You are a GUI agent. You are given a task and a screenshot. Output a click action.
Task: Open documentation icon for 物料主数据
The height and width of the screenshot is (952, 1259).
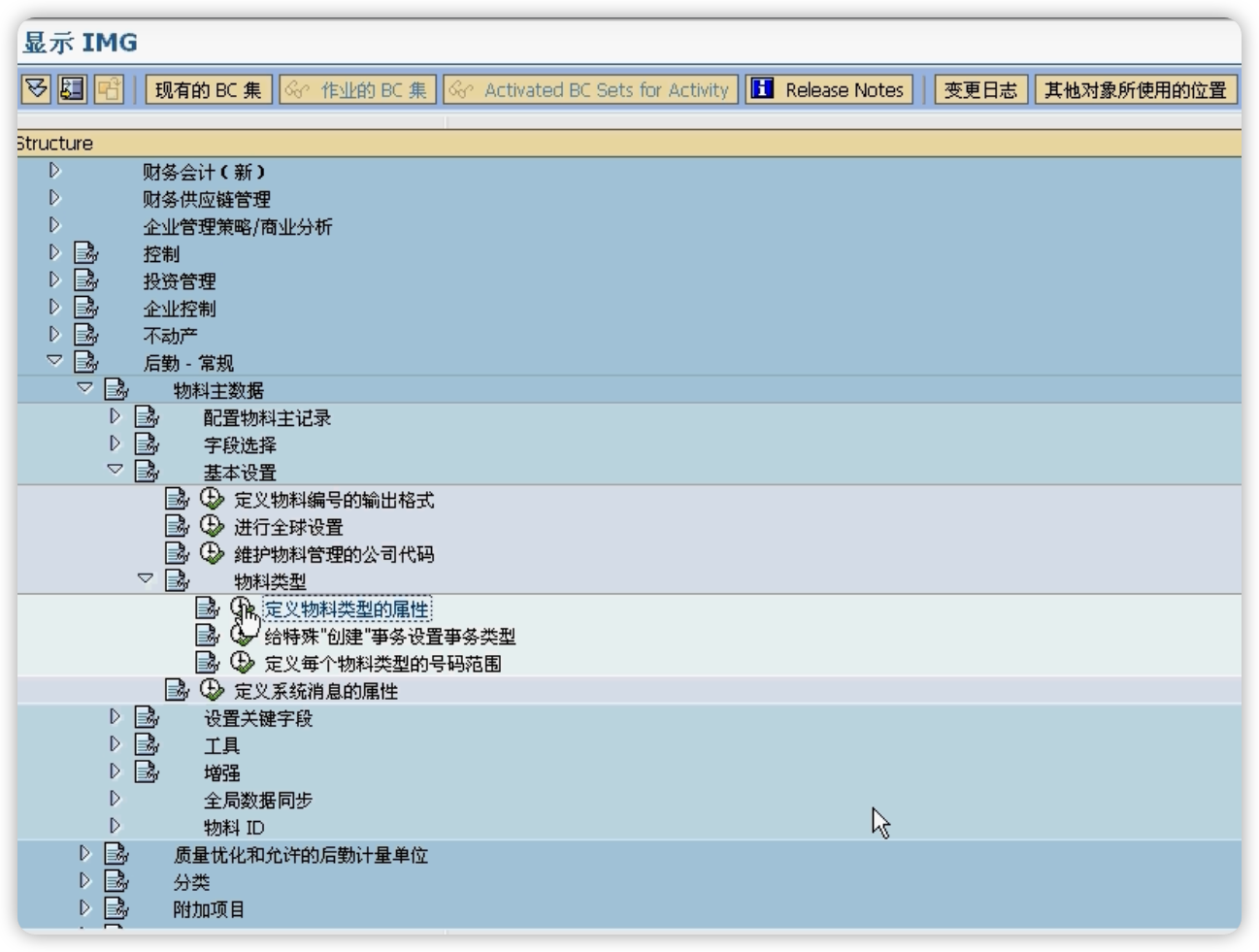116,389
